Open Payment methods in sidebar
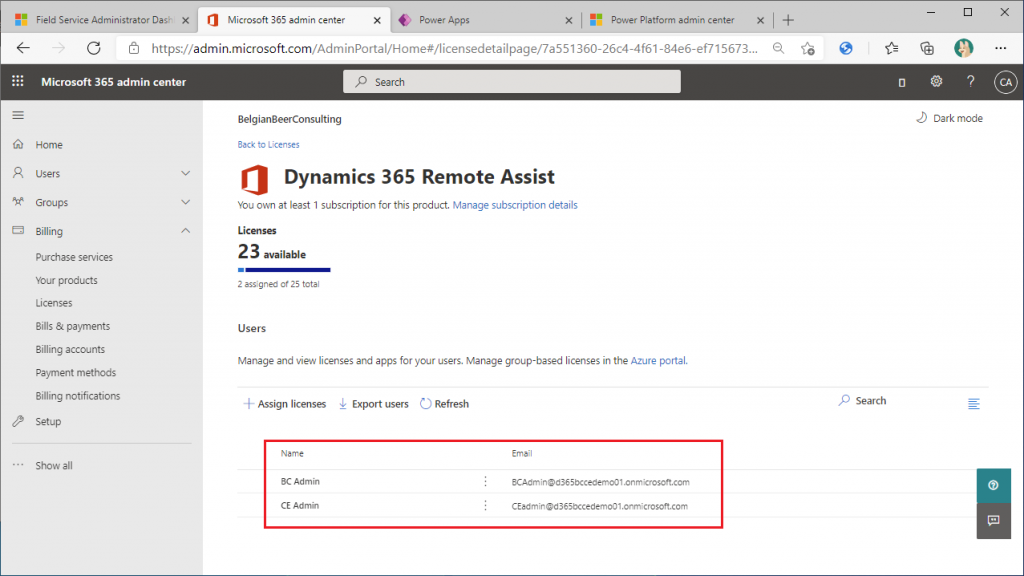The image size is (1024, 576). tap(76, 372)
